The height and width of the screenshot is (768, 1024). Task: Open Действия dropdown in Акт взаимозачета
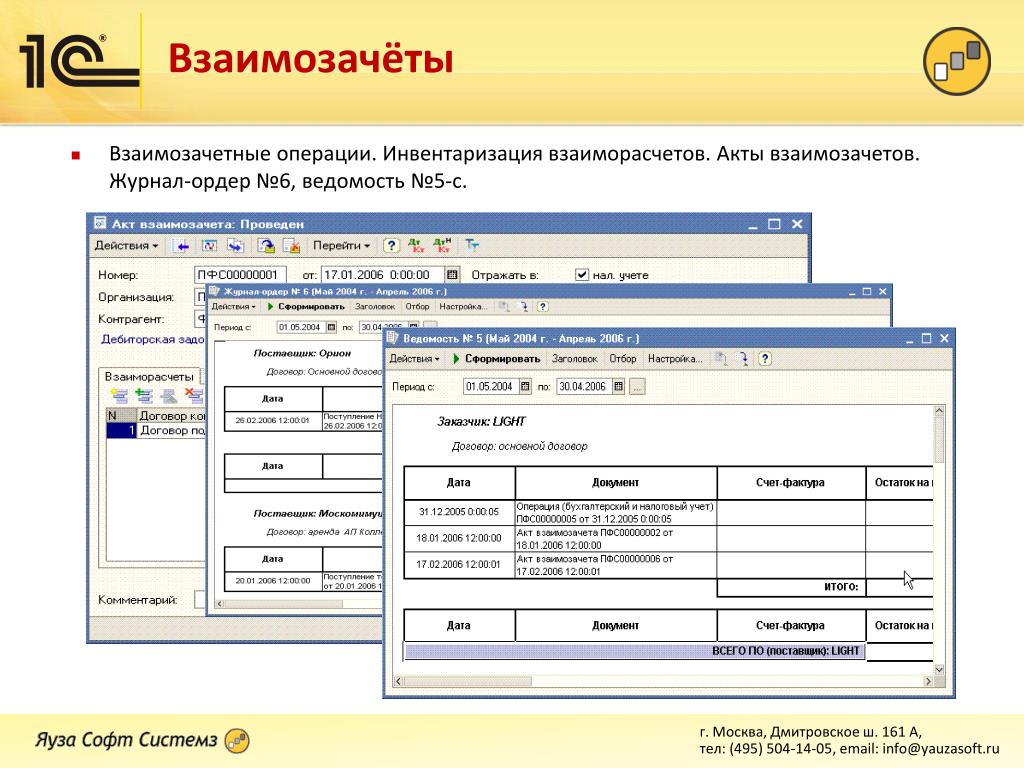pos(126,246)
